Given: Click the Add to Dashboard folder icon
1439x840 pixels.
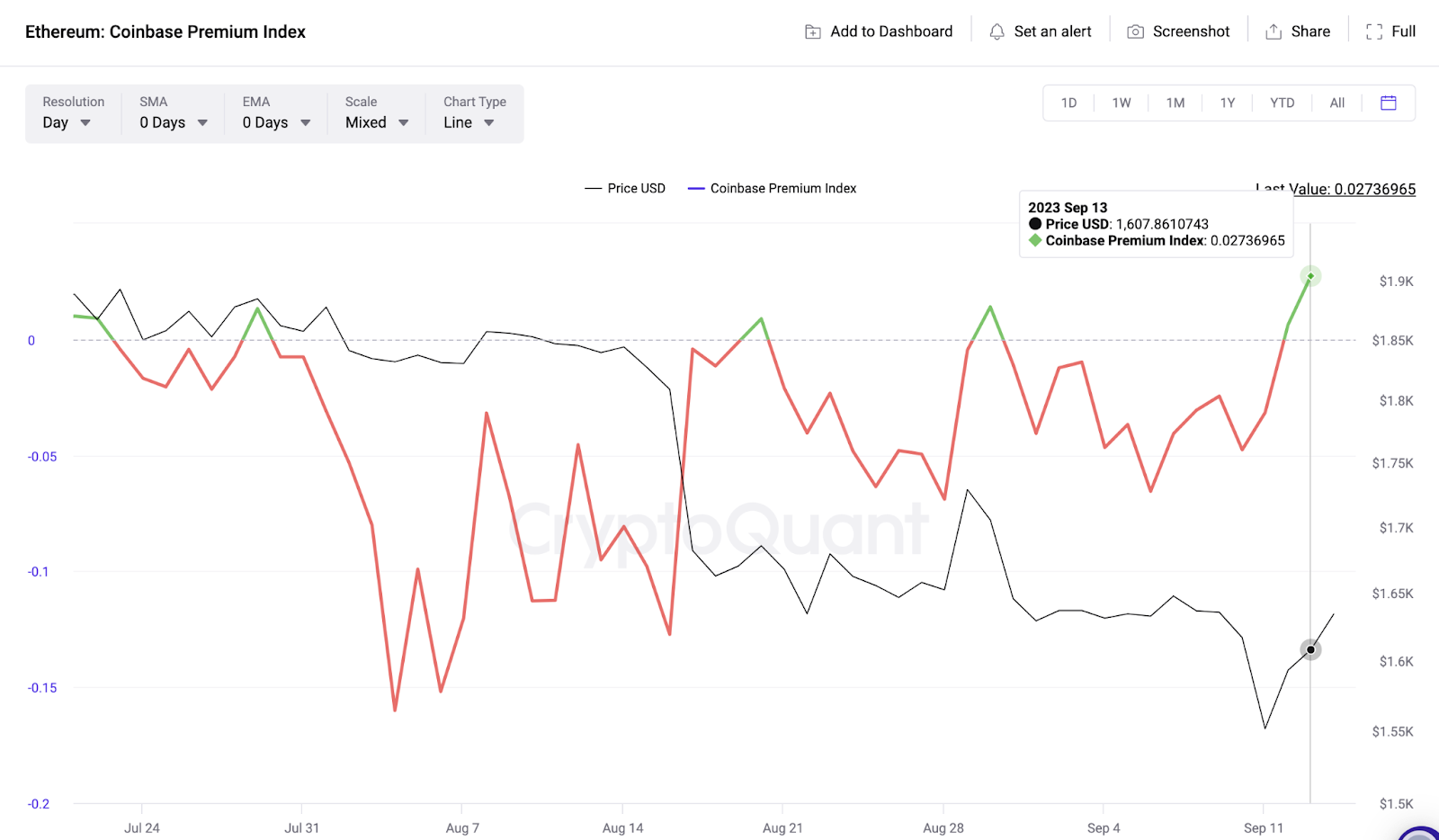Looking at the screenshot, I should 813,31.
